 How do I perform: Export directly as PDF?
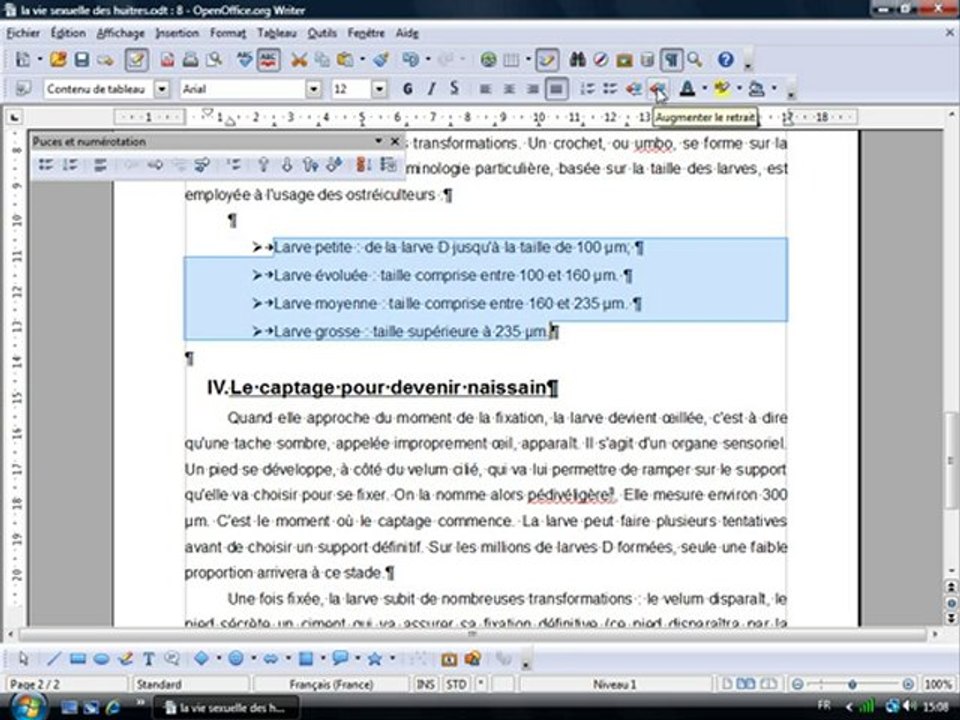167,59
